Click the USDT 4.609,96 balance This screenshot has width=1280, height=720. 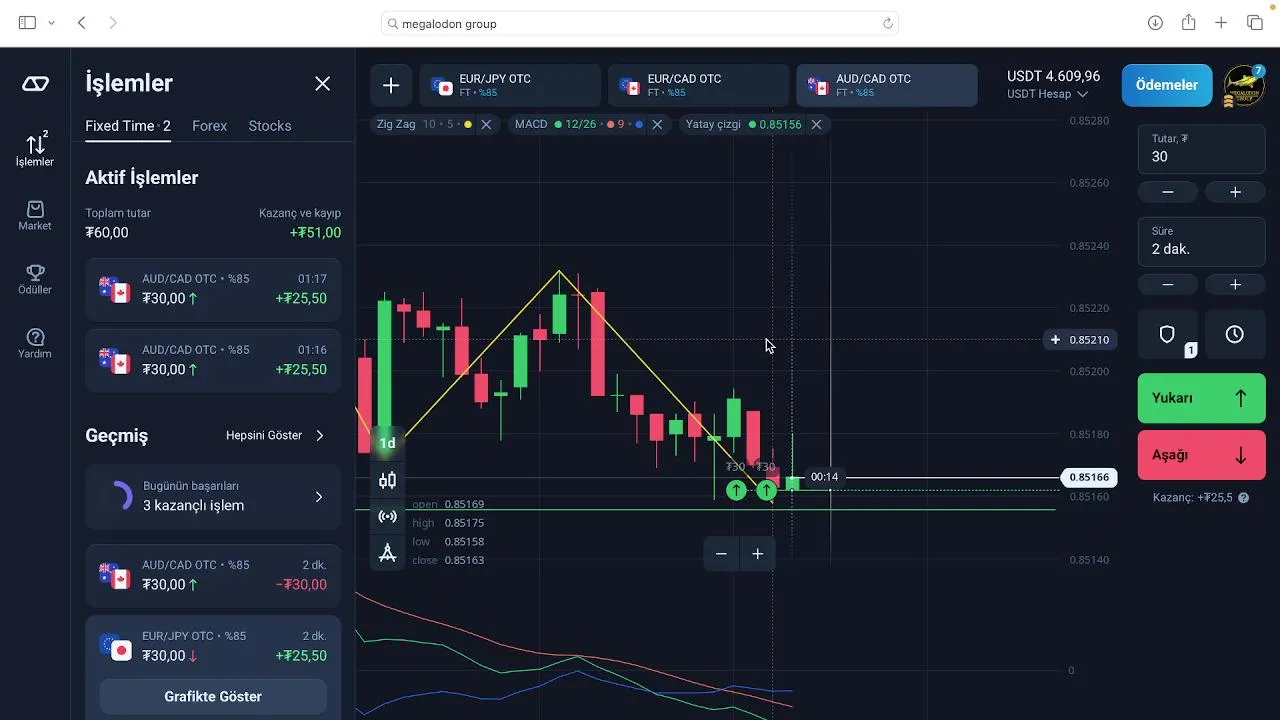[1053, 76]
